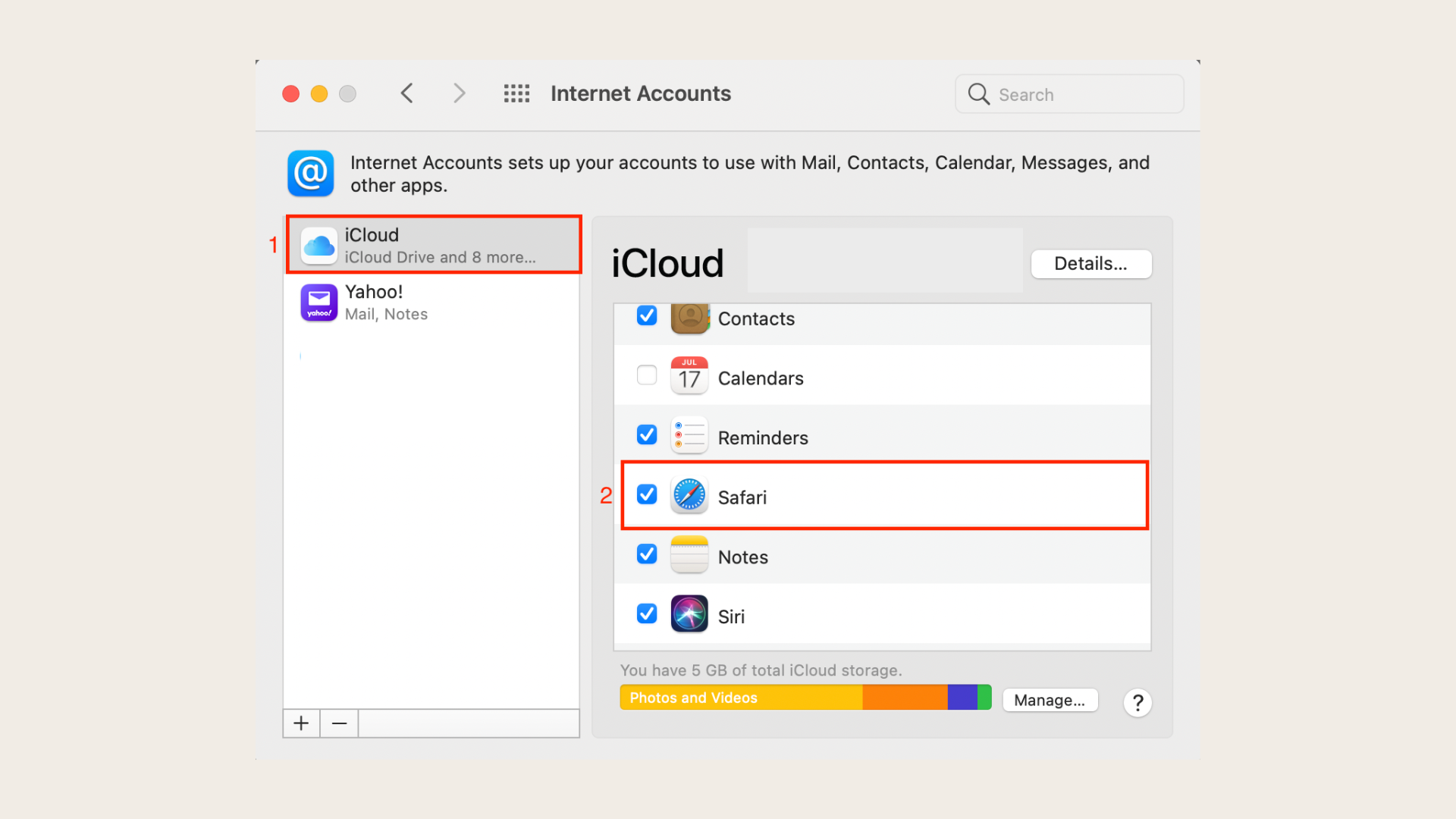Click '5 GB of total iCloud storage' text

tap(796, 670)
